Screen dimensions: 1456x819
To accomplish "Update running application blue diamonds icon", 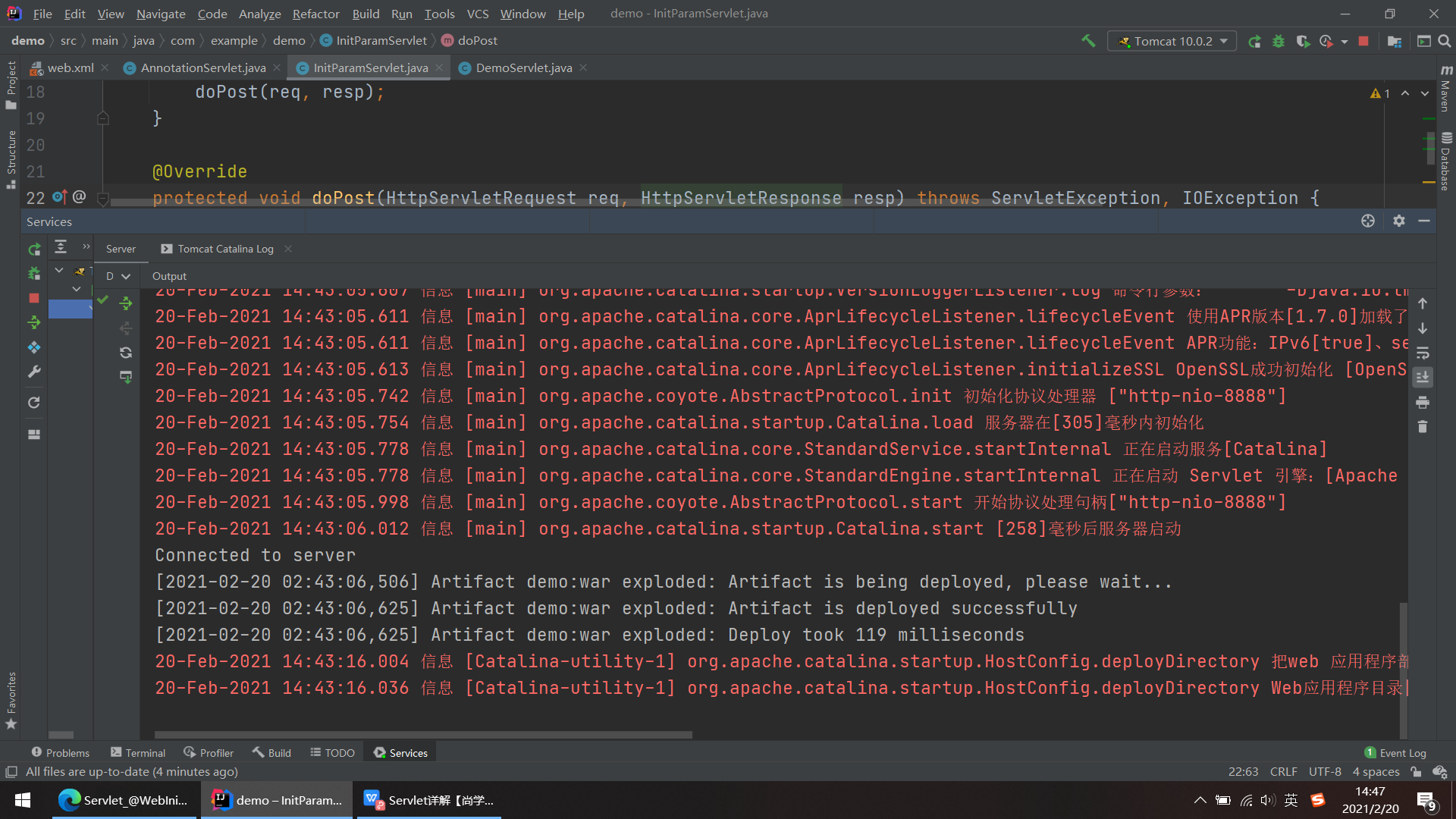I will [x=34, y=347].
